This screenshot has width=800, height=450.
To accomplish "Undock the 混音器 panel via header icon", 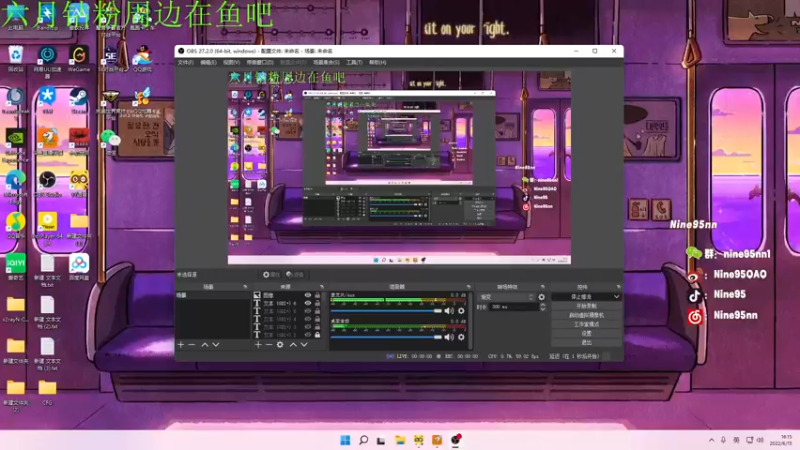I will pos(468,287).
